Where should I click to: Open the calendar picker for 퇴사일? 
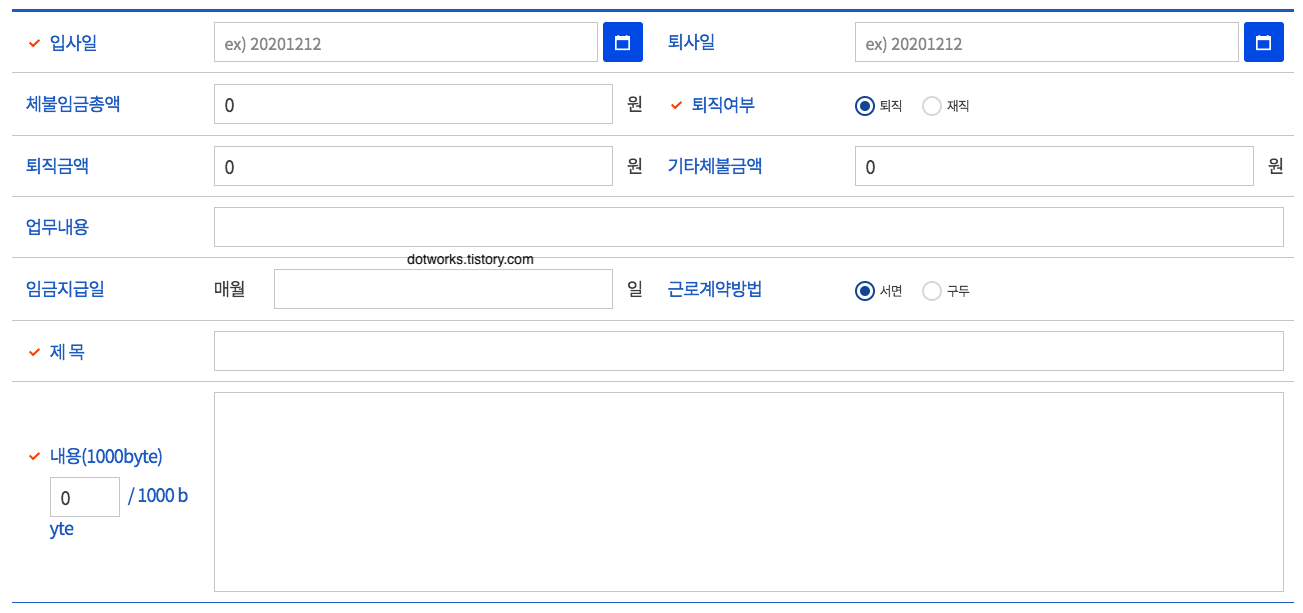pyautogui.click(x=1264, y=42)
